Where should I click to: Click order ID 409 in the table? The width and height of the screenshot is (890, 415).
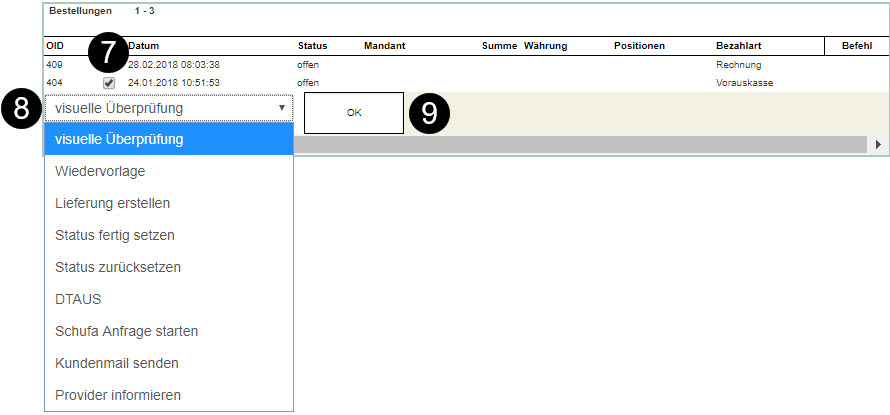(x=54, y=65)
